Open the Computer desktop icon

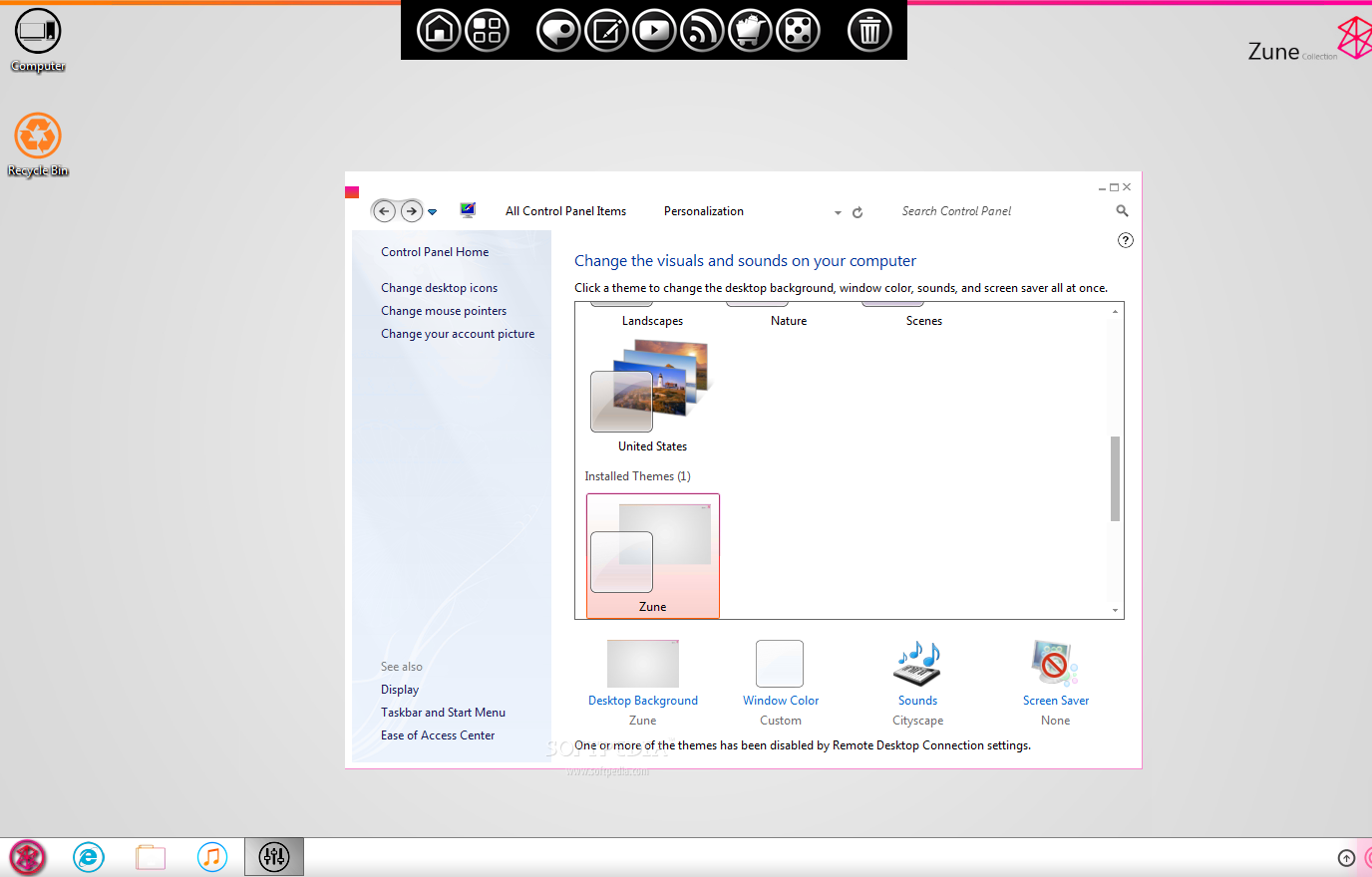[38, 40]
